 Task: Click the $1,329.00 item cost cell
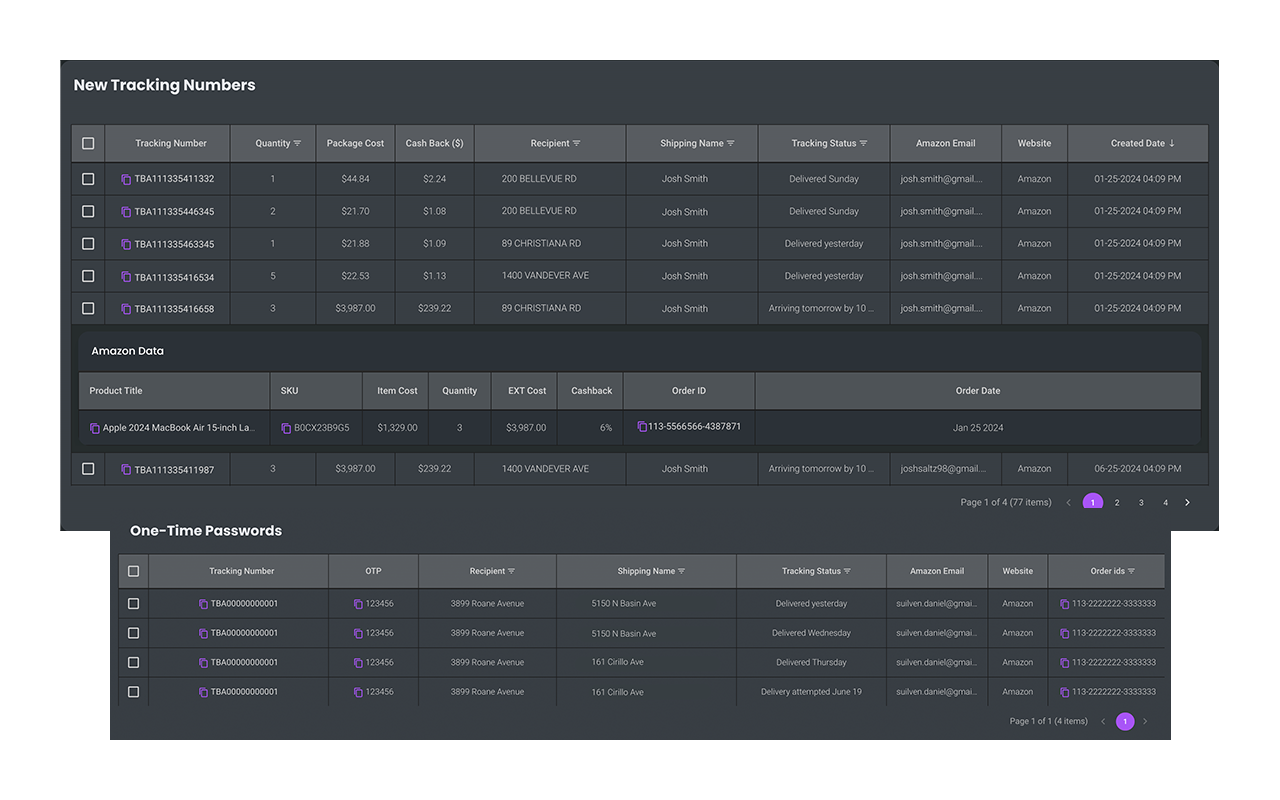point(397,428)
